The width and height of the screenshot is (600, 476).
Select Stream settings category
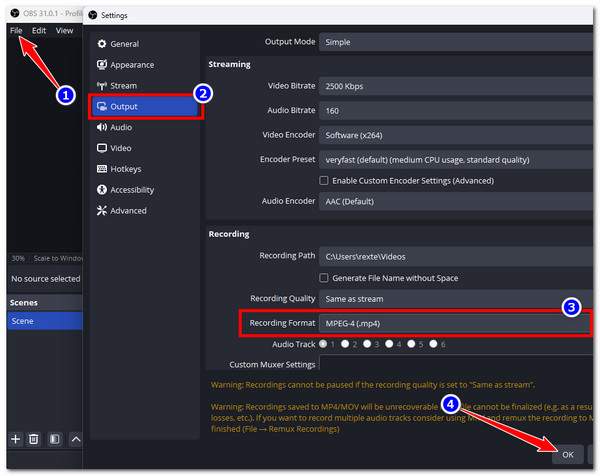tap(145, 86)
